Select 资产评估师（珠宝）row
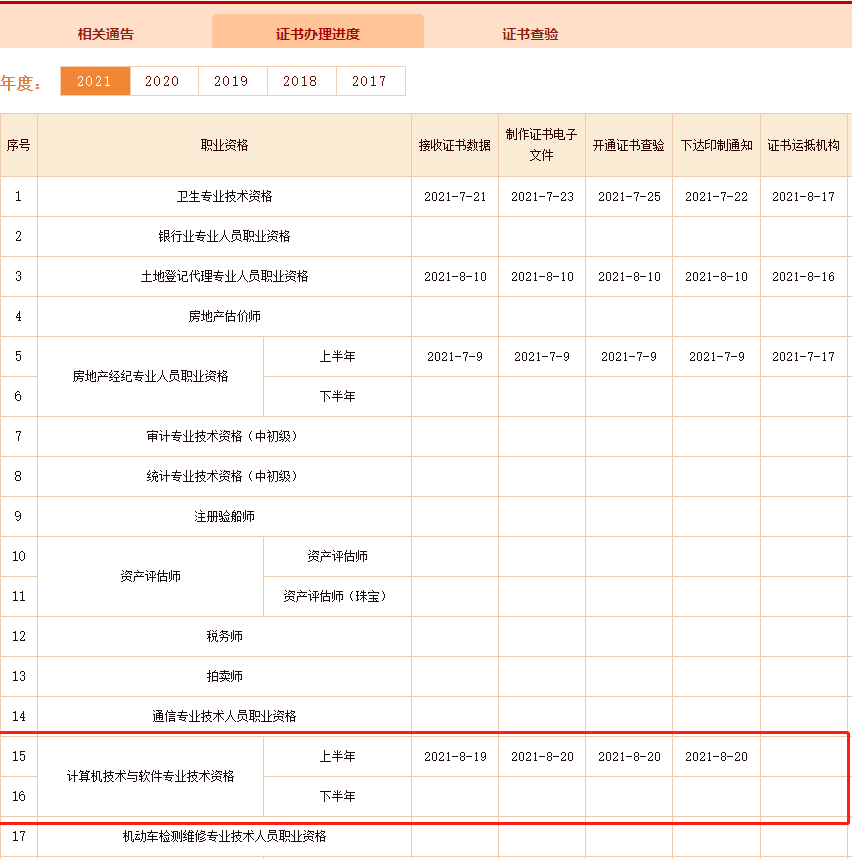852x859 pixels. (336, 596)
